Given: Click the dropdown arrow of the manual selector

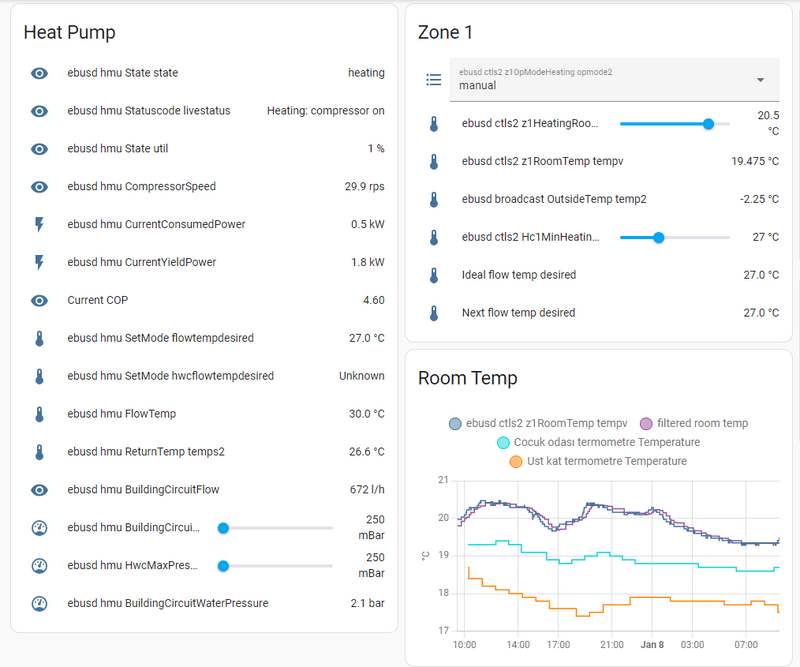Looking at the screenshot, I should coord(760,80).
